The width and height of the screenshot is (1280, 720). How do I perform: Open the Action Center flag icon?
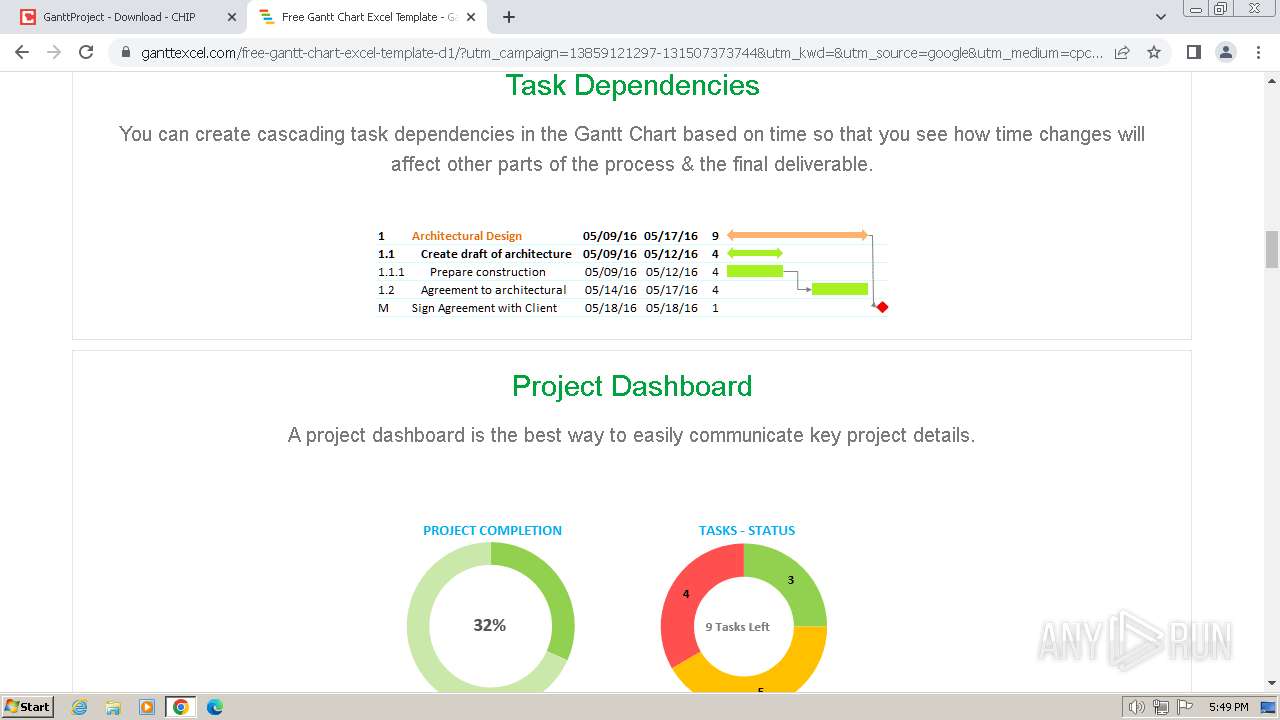tap(1184, 707)
